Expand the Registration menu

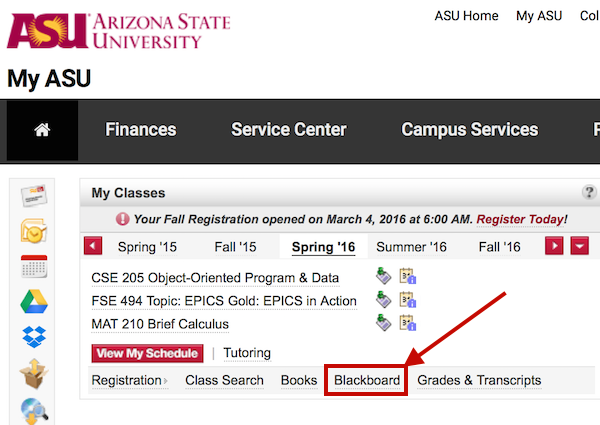(x=129, y=380)
